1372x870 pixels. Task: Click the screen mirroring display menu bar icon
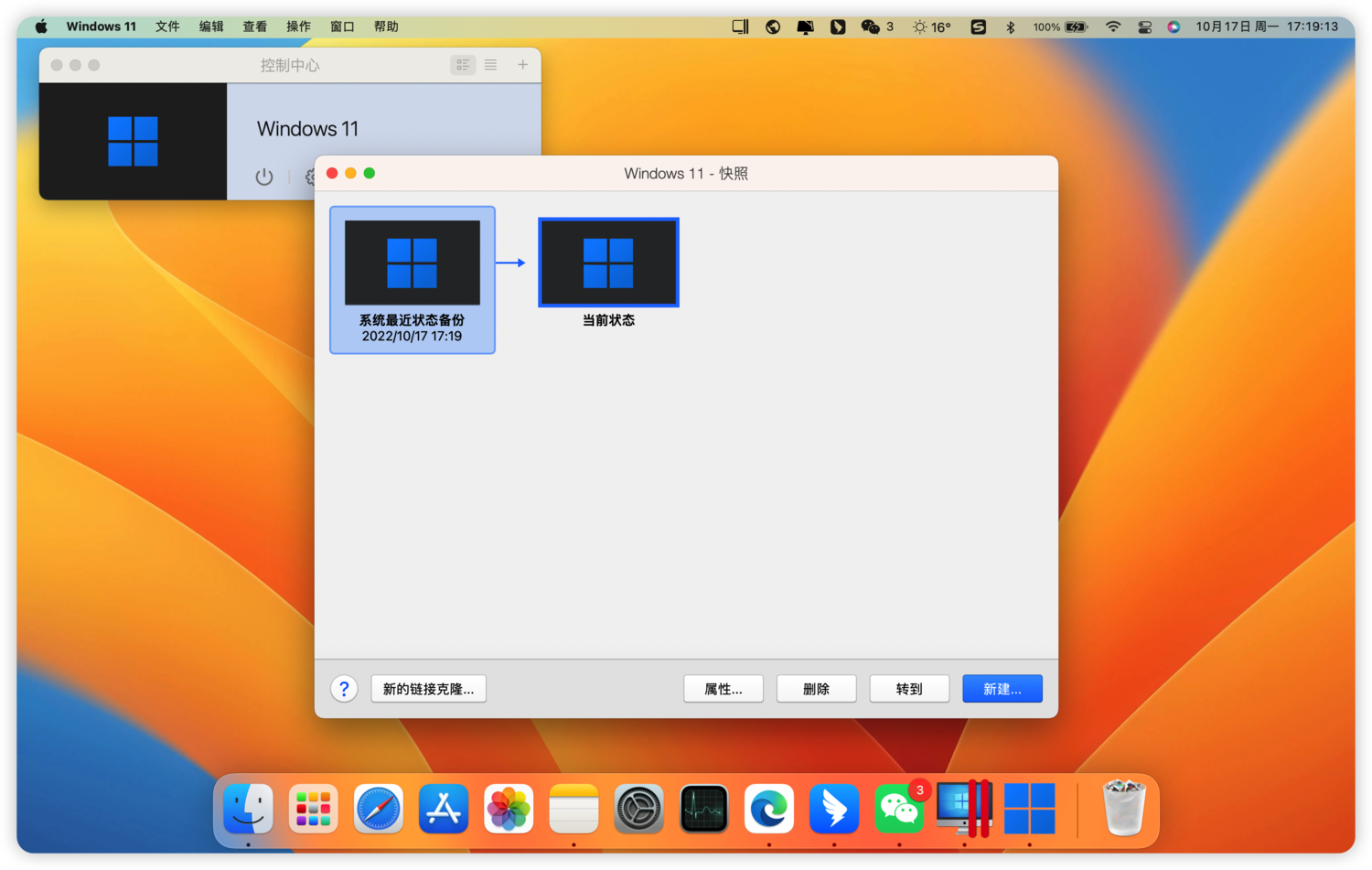[x=805, y=27]
